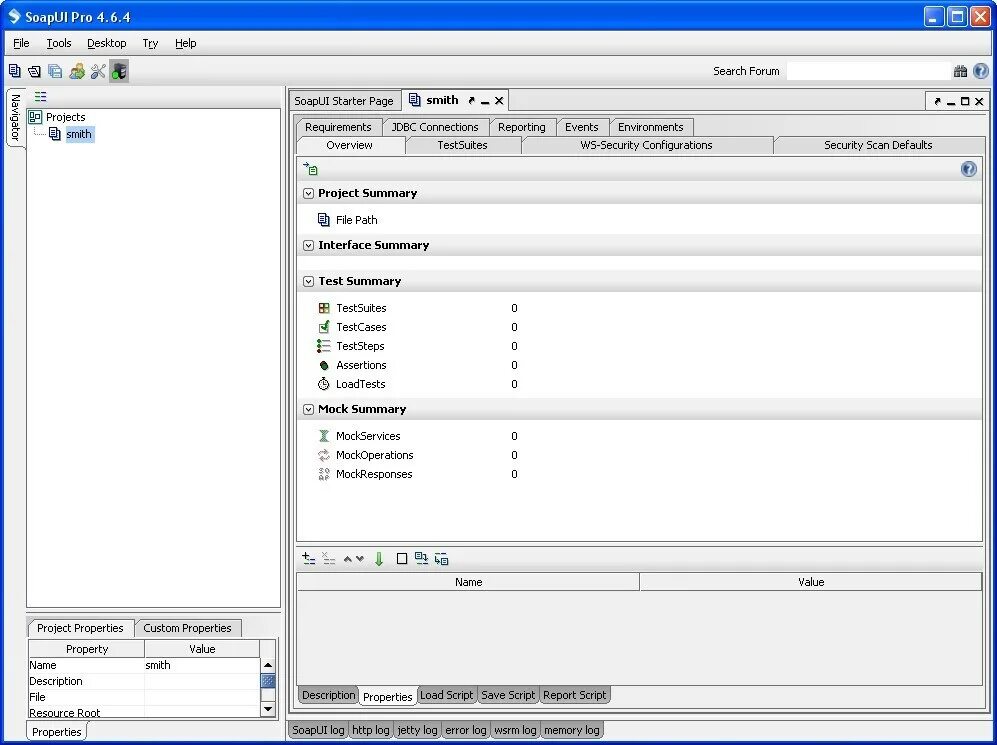Switch to the SoapUI Starter Page tab

tap(344, 101)
